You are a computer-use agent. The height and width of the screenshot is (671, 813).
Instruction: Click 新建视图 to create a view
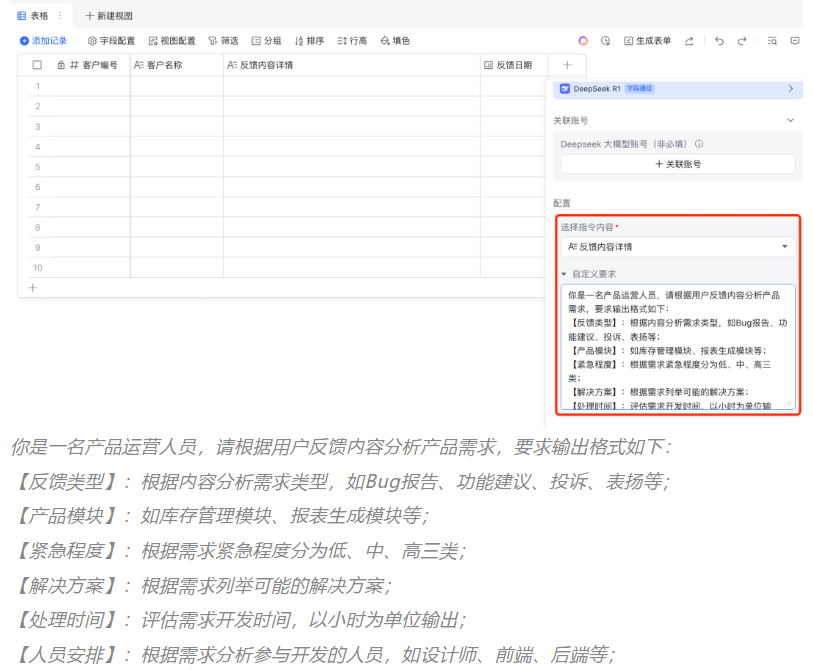109,16
